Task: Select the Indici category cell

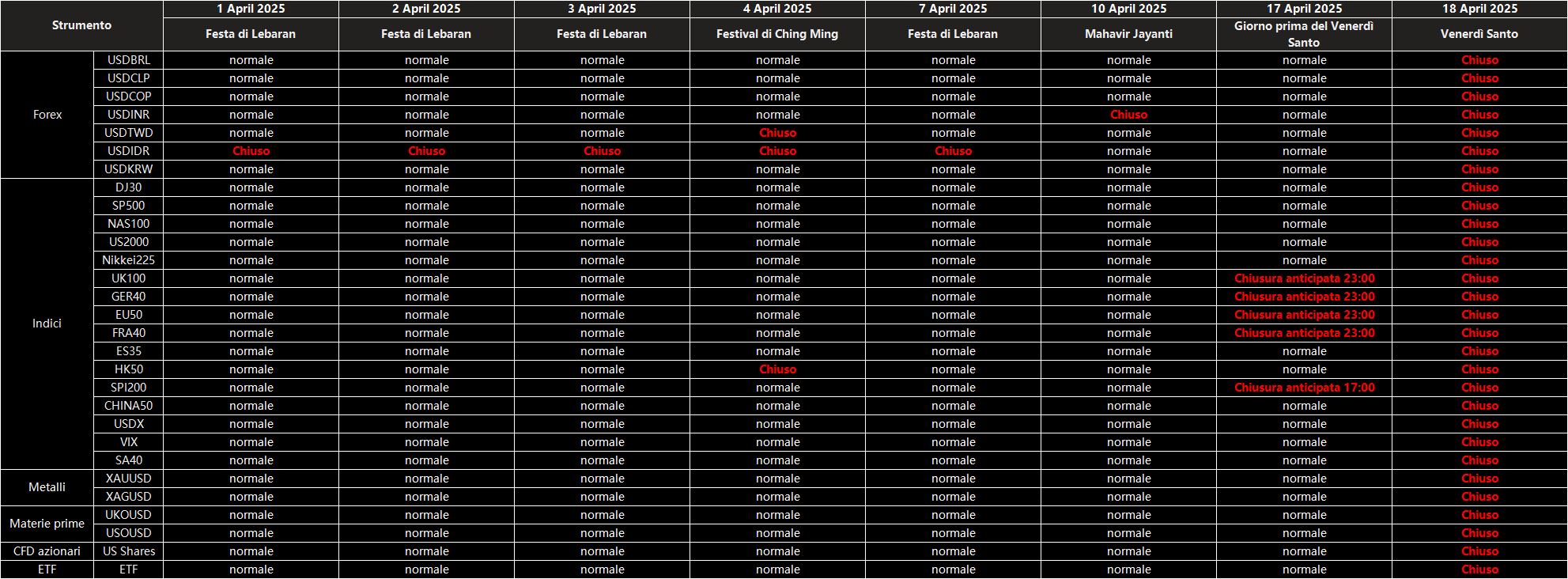Action: (x=47, y=324)
